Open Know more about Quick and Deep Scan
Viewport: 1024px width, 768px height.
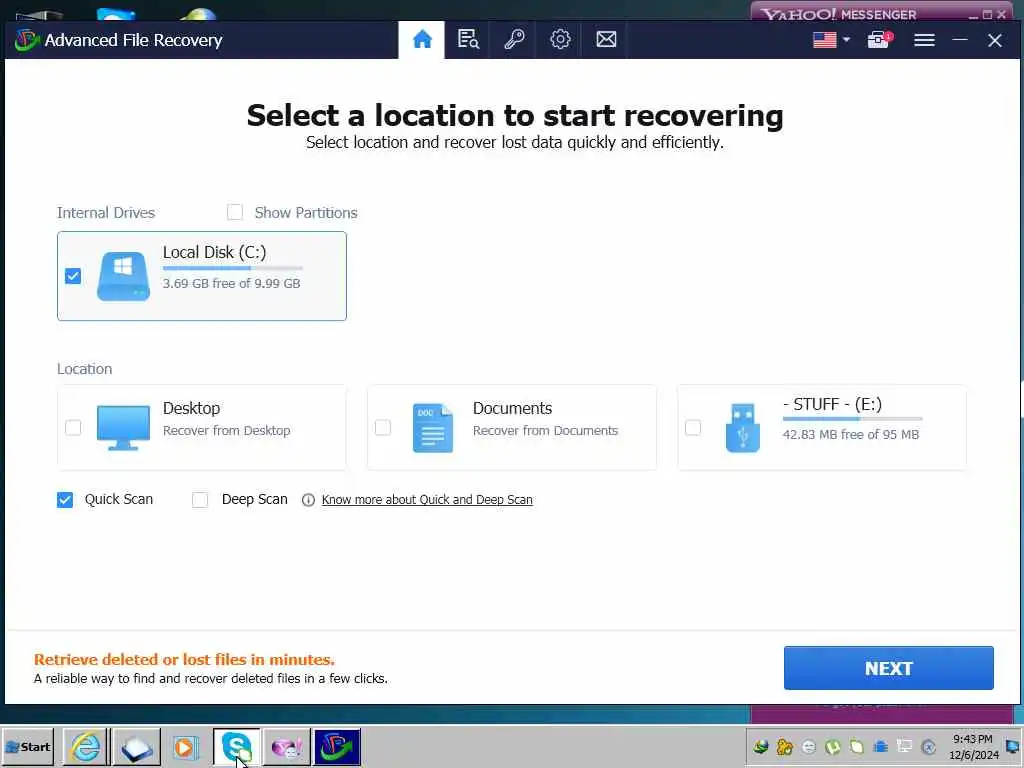coord(427,500)
